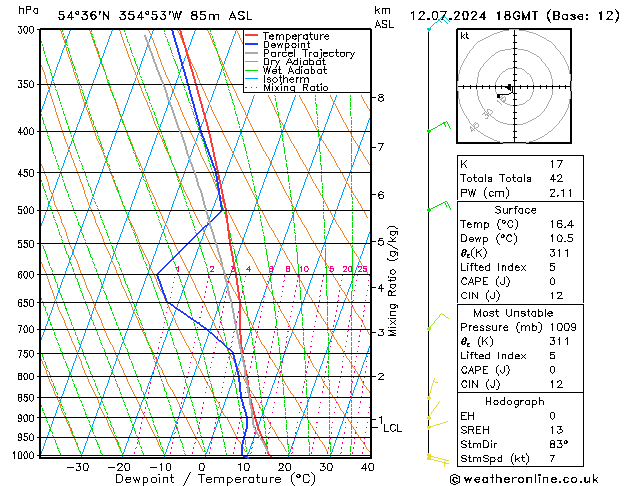Click the blue Dewpoint legend line sample
Screen dimensions: 629x486
251,44
